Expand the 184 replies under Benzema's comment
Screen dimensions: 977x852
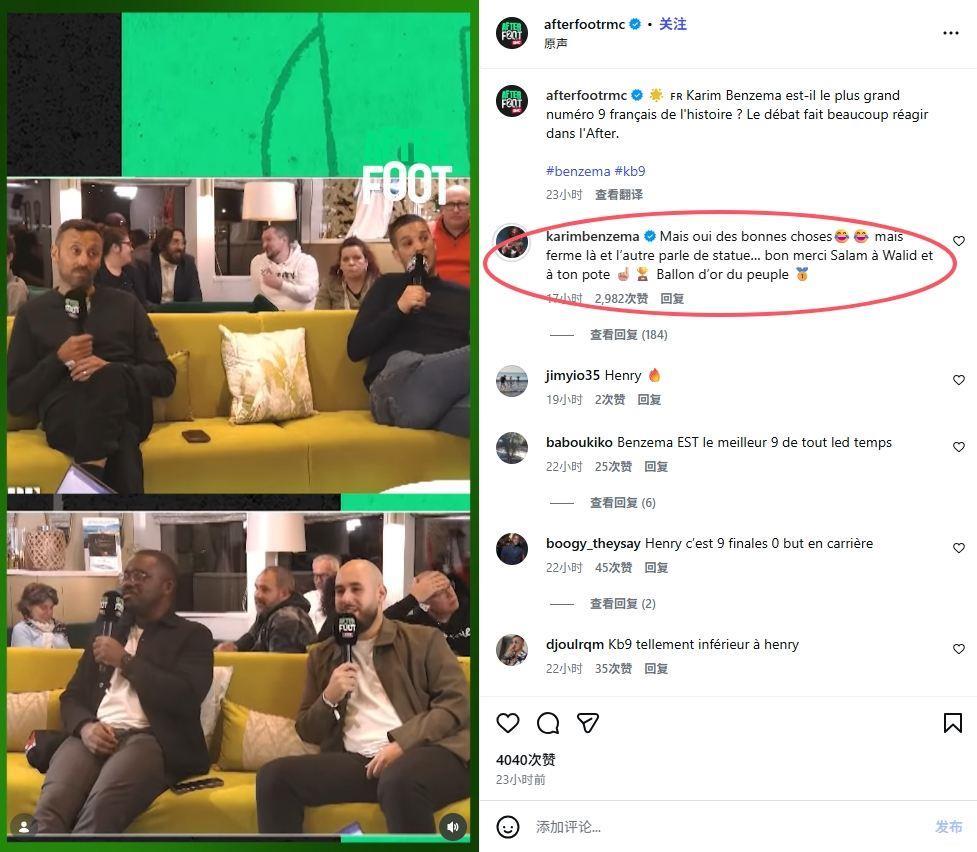tap(629, 335)
